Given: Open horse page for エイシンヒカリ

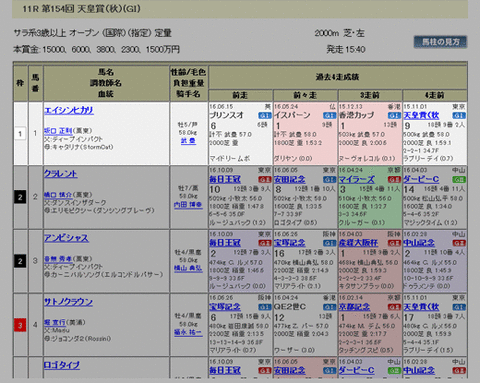Looking at the screenshot, I should pos(69,110).
